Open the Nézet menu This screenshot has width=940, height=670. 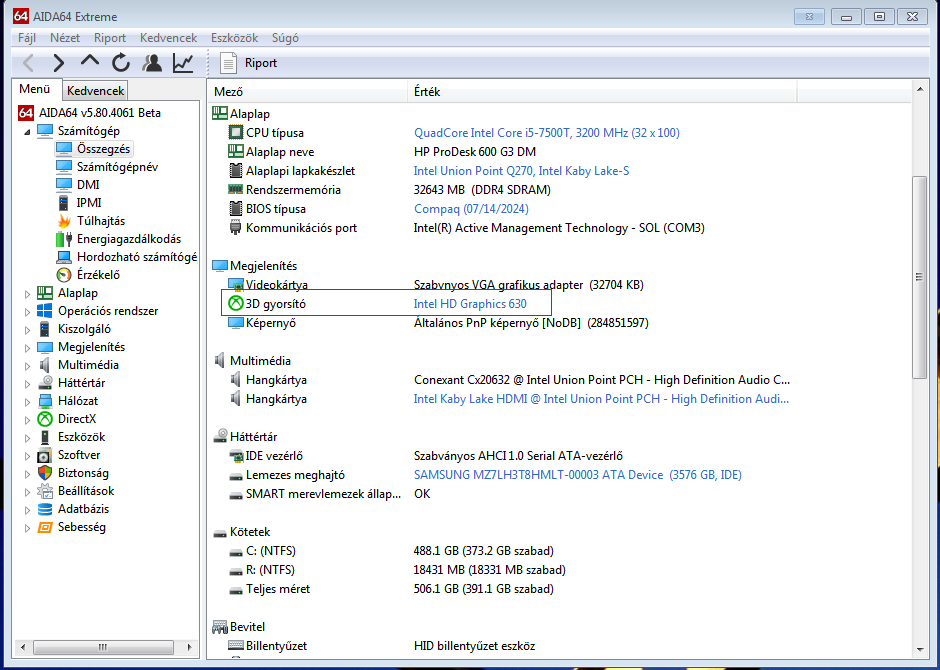(x=65, y=38)
